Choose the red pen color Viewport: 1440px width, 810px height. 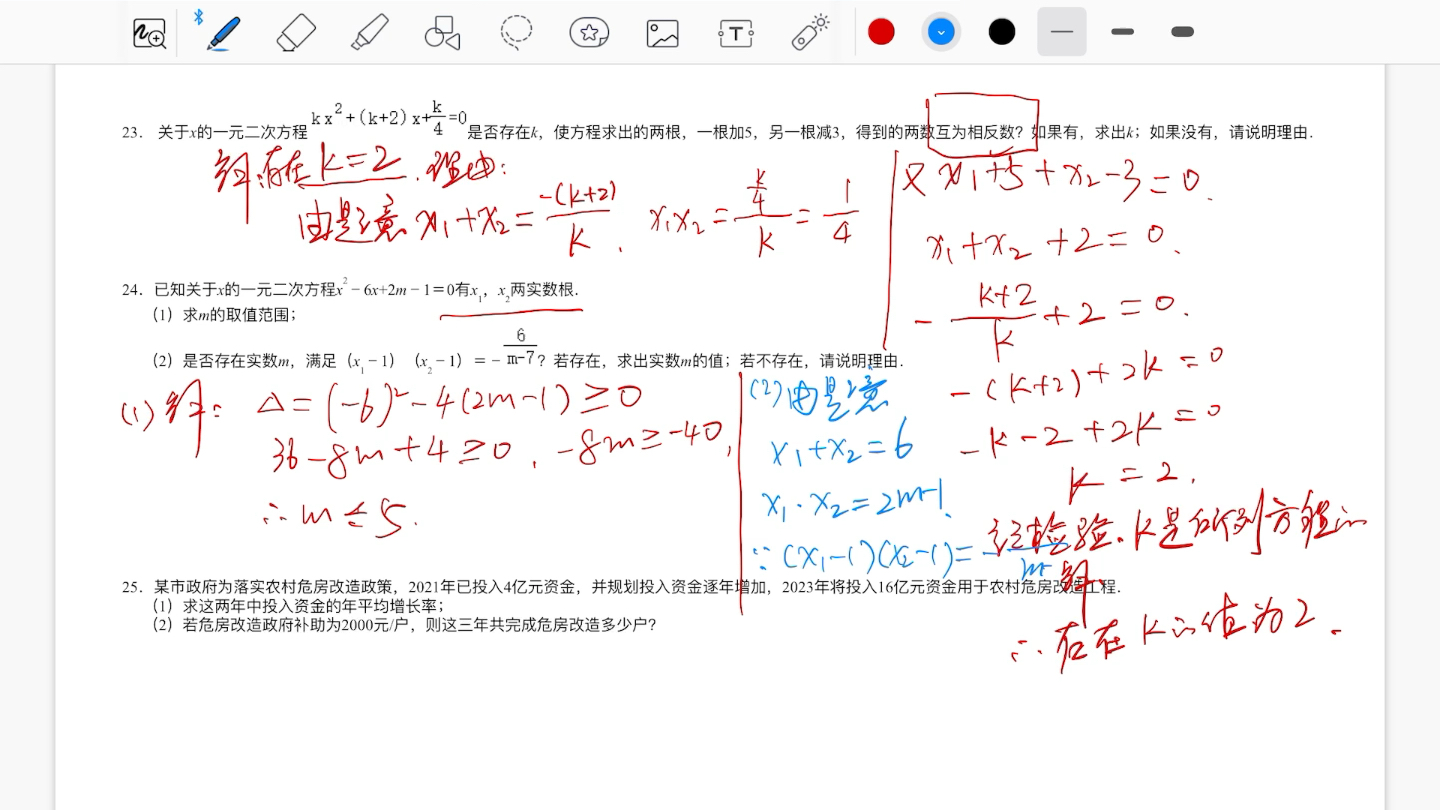881,32
